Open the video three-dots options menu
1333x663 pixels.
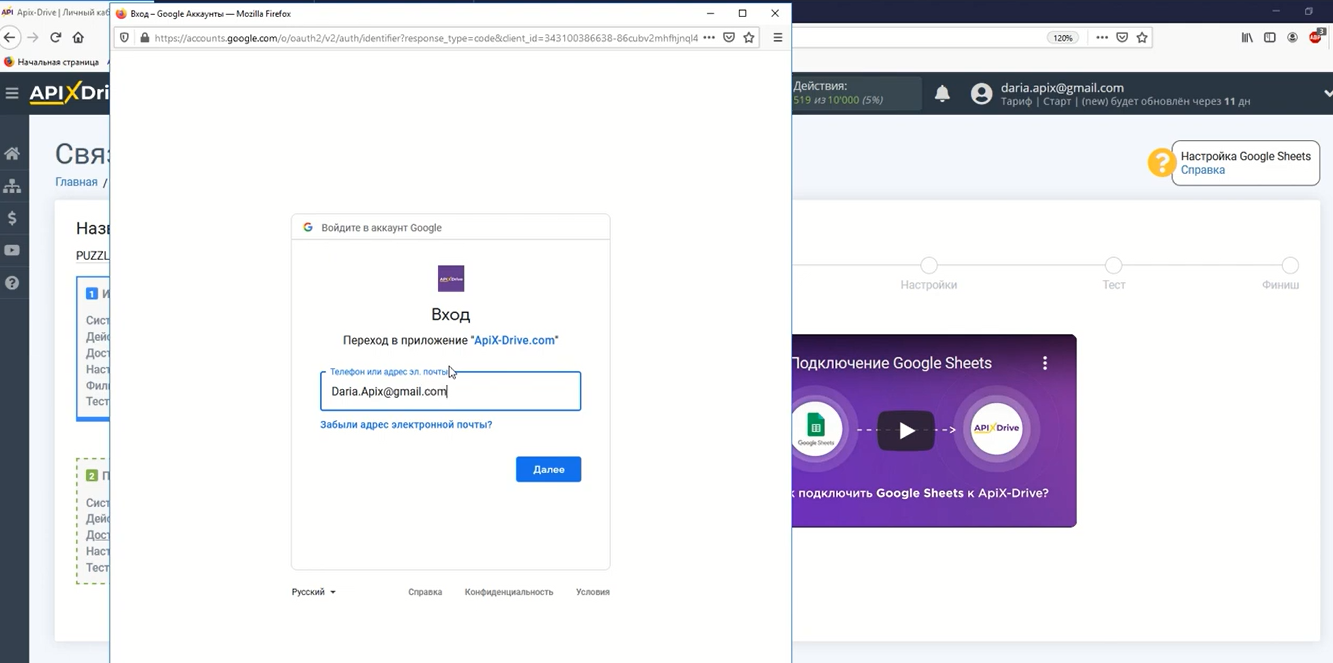[x=1045, y=363]
